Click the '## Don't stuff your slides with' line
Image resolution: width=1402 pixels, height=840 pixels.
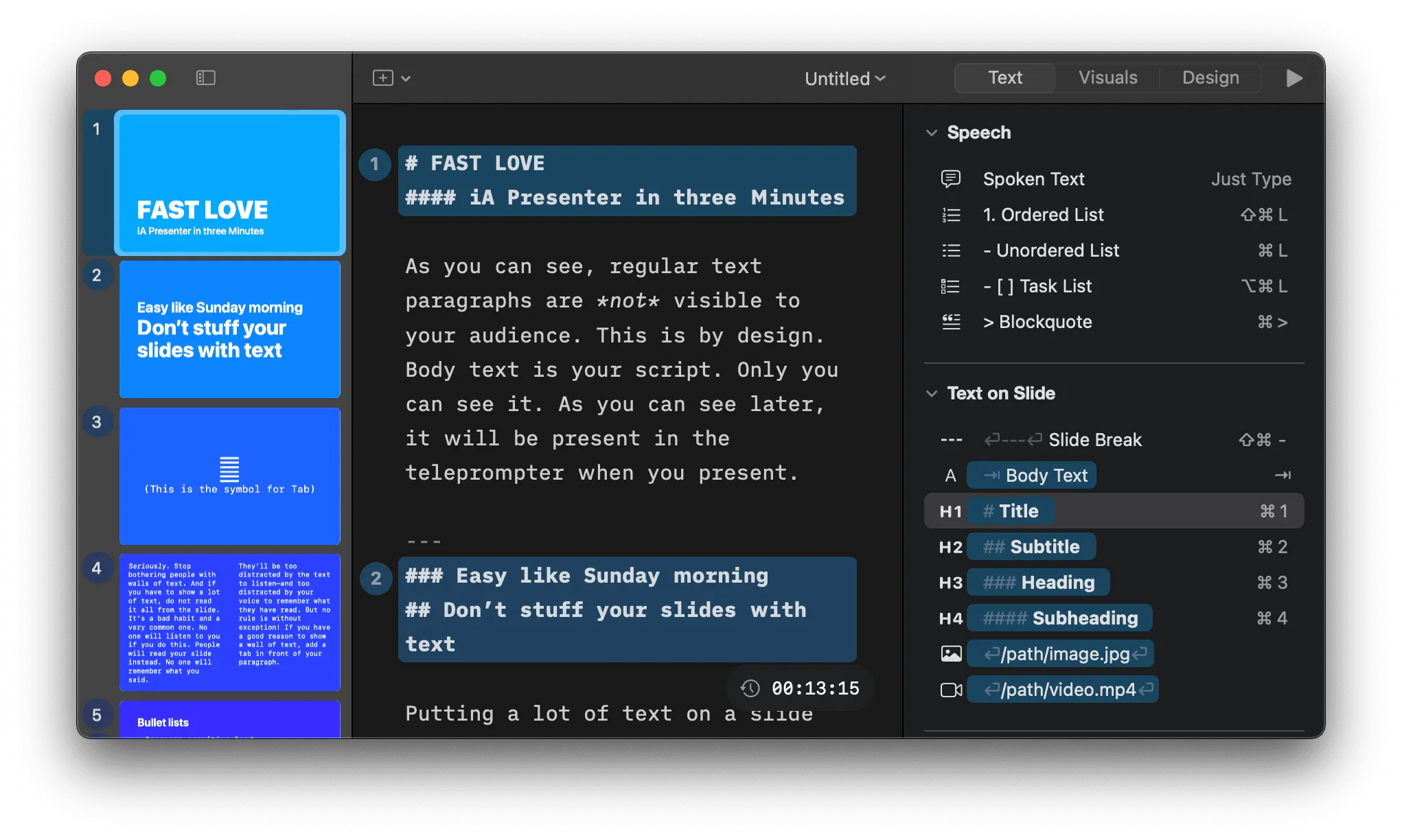[605, 610]
